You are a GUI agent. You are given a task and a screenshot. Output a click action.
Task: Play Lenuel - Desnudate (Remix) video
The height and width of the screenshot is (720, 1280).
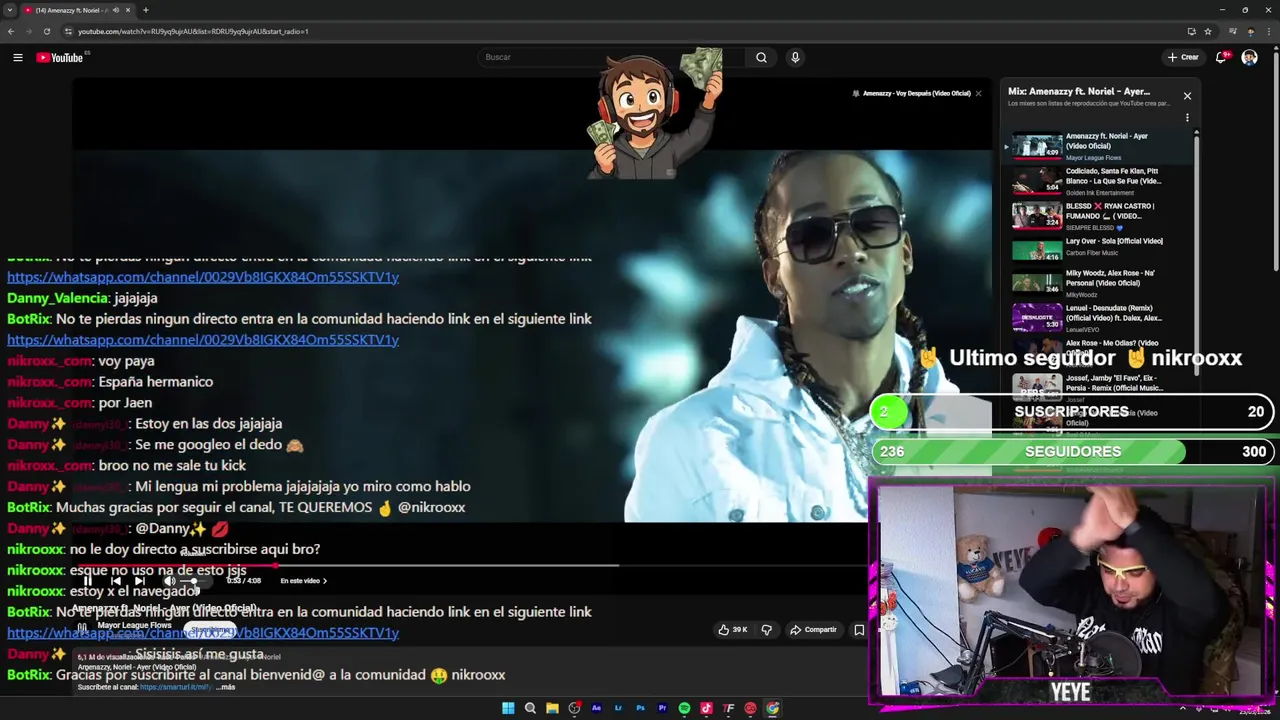coord(1097,318)
